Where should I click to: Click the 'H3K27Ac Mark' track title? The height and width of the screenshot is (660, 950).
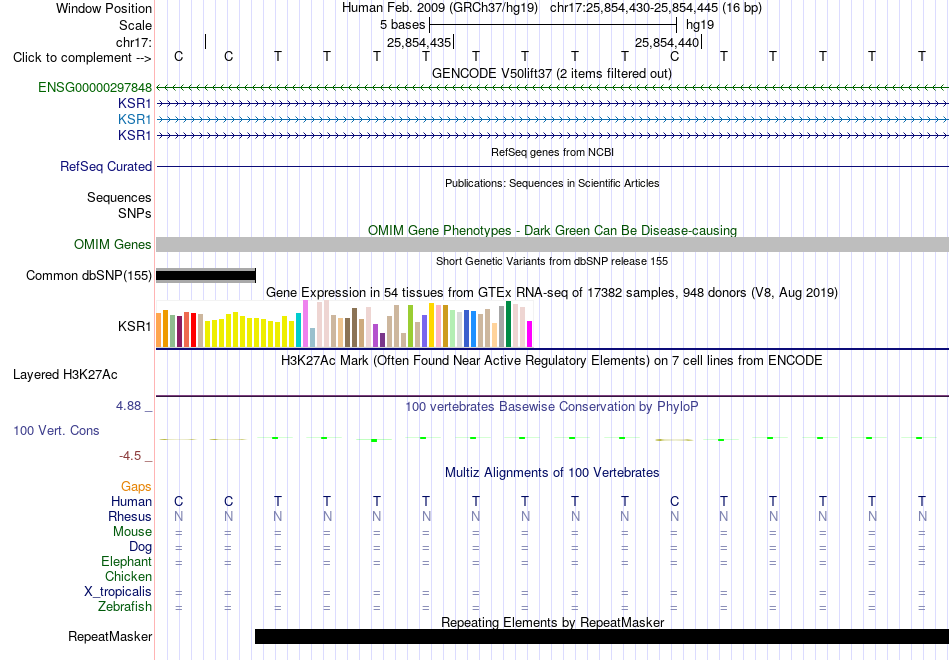point(552,361)
